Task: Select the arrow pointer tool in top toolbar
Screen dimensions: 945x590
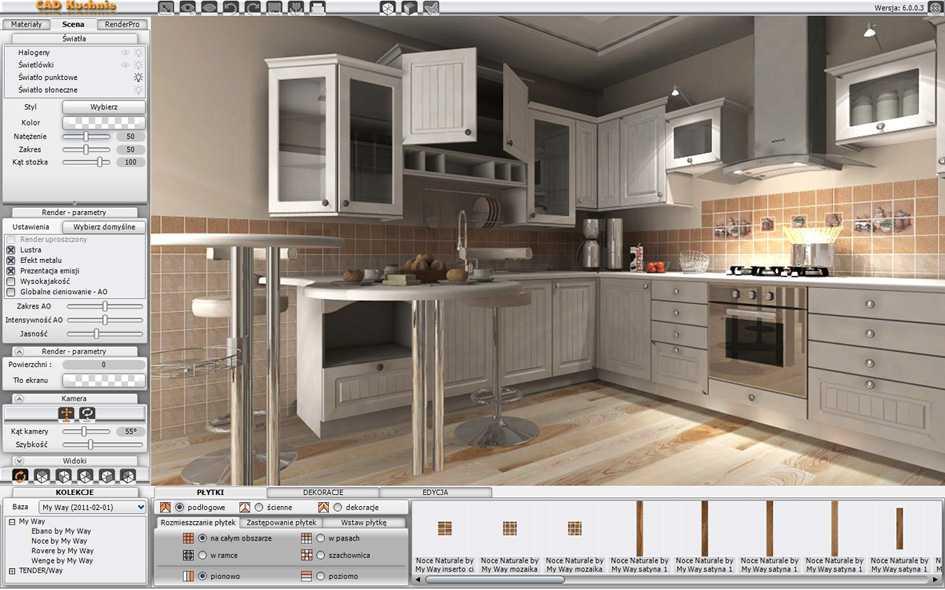Action: 166,8
